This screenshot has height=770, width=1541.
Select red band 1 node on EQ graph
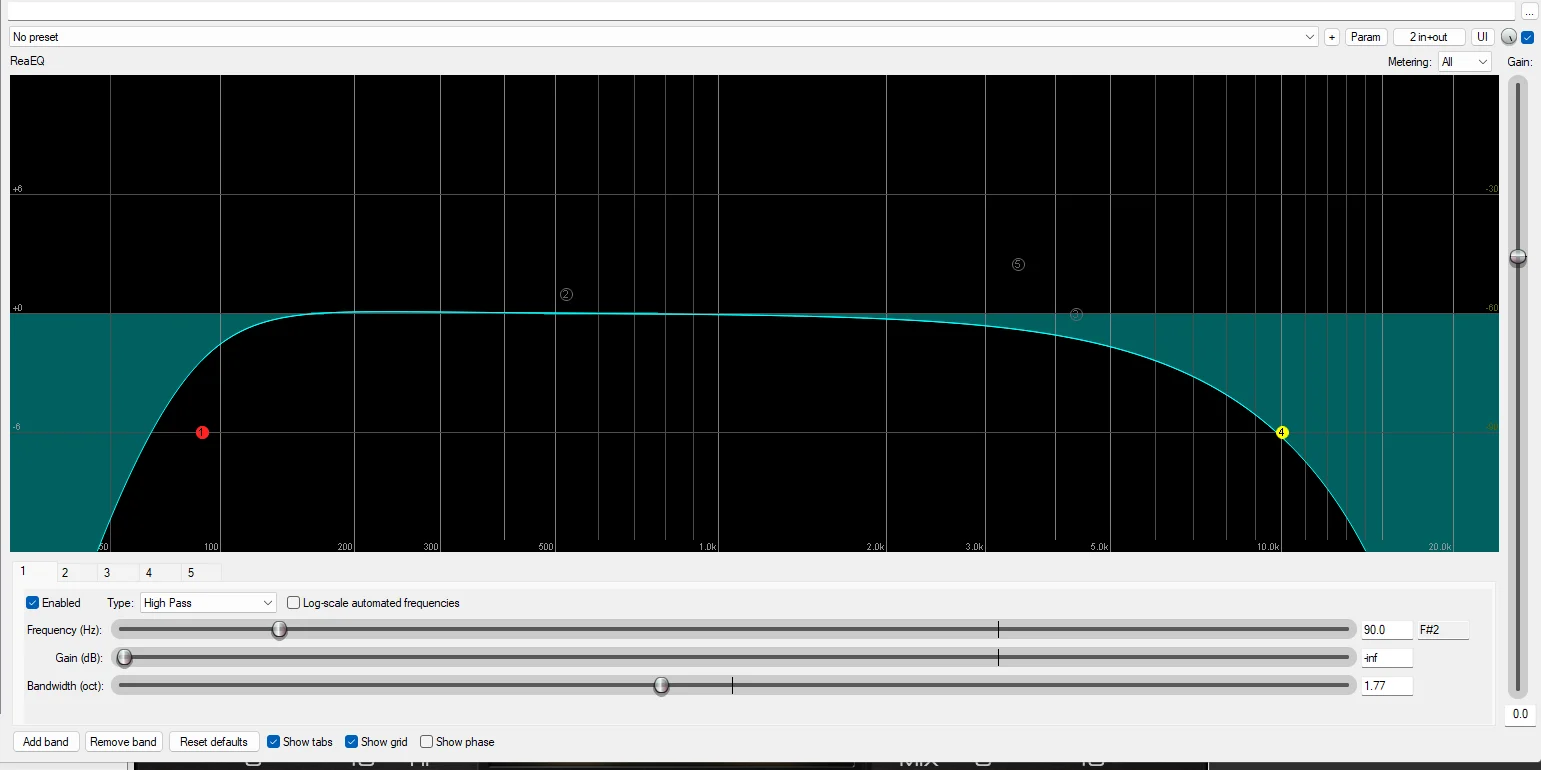[202, 433]
